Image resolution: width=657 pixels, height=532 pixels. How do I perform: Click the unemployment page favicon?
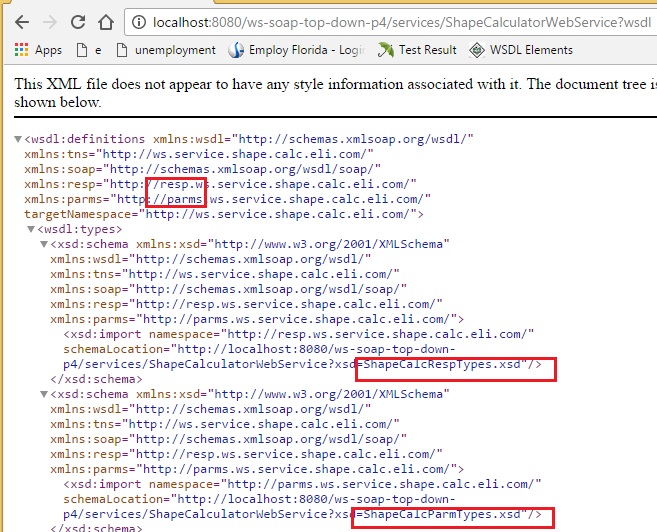pos(122,50)
